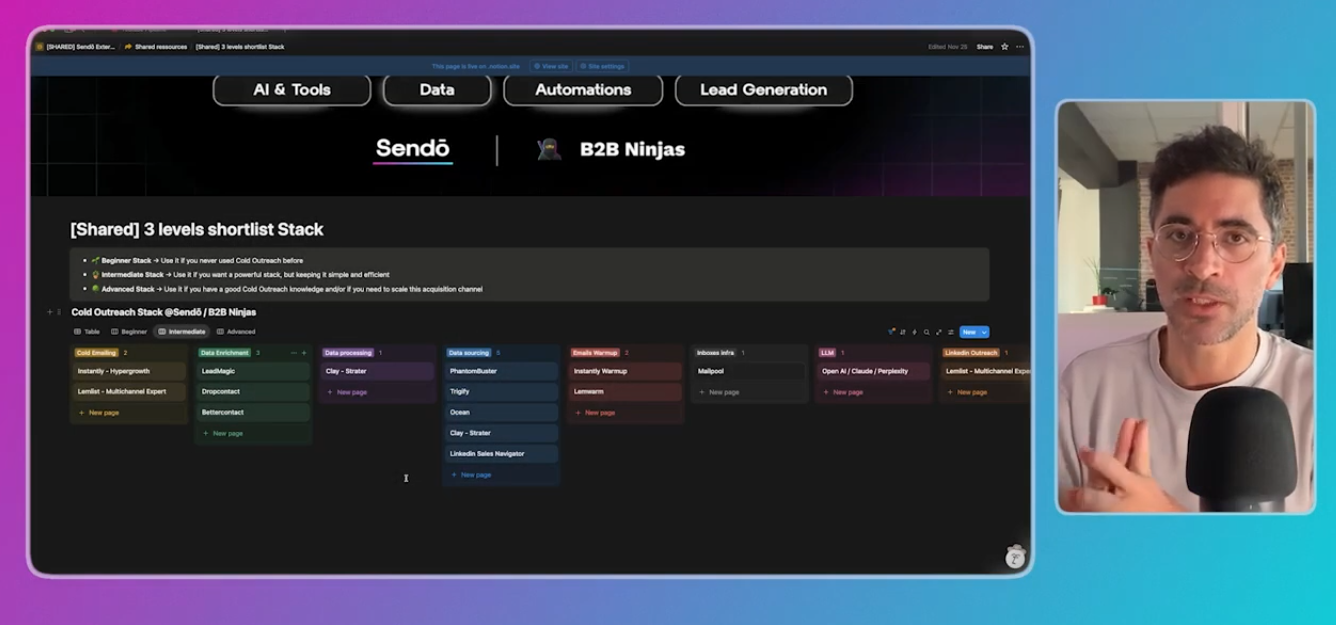Viewport: 1336px width, 625px height.
Task: Create a new entry with the blue New button
Action: (969, 332)
